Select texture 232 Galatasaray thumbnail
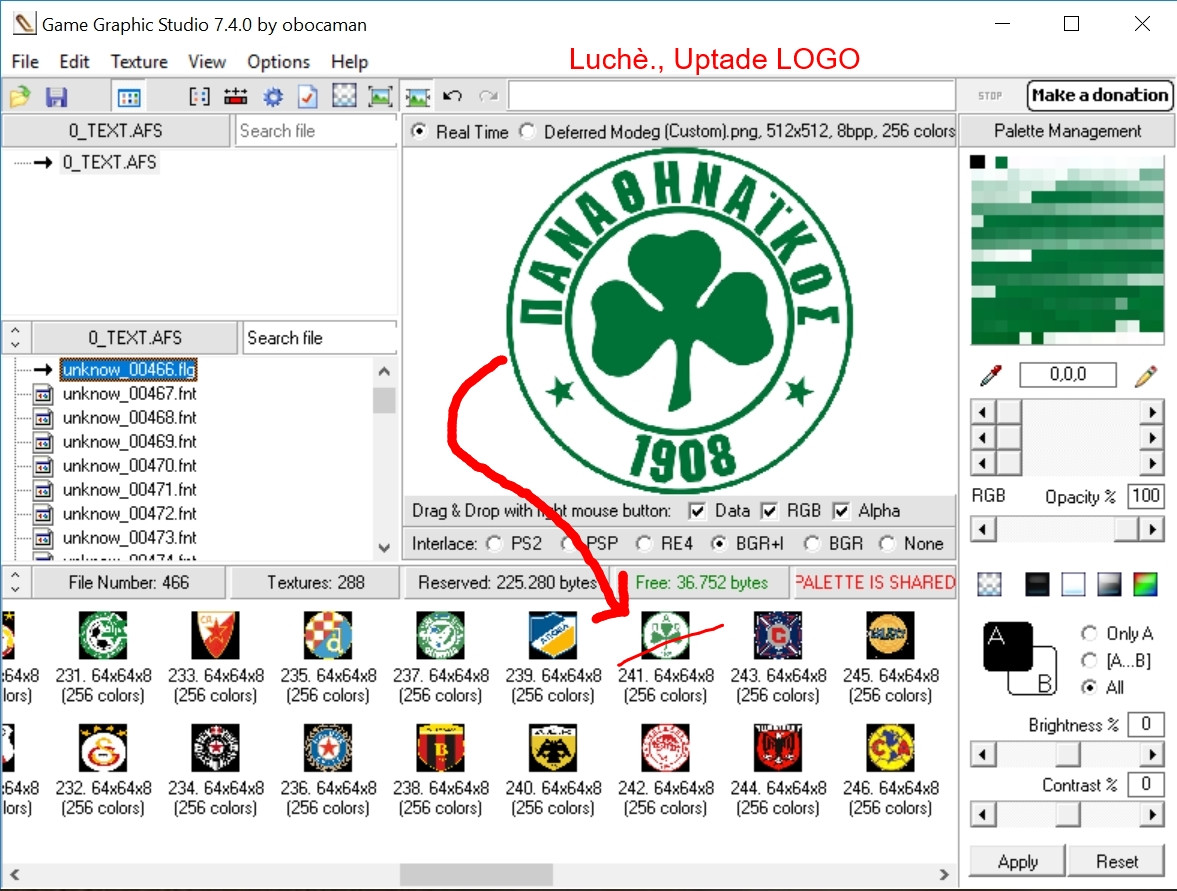 pyautogui.click(x=103, y=748)
